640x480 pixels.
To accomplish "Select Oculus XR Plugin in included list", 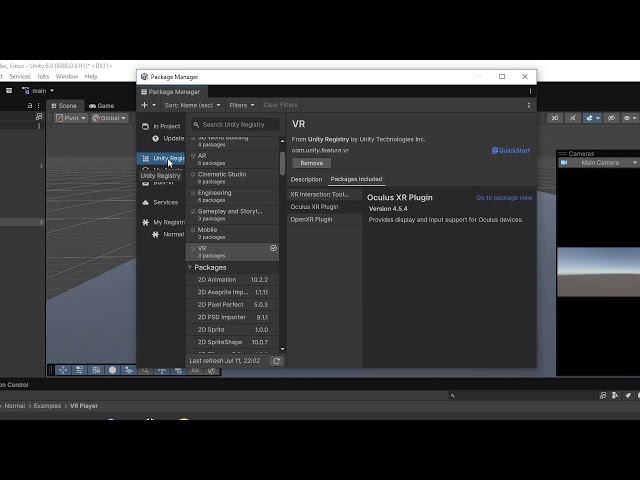I will click(324, 207).
